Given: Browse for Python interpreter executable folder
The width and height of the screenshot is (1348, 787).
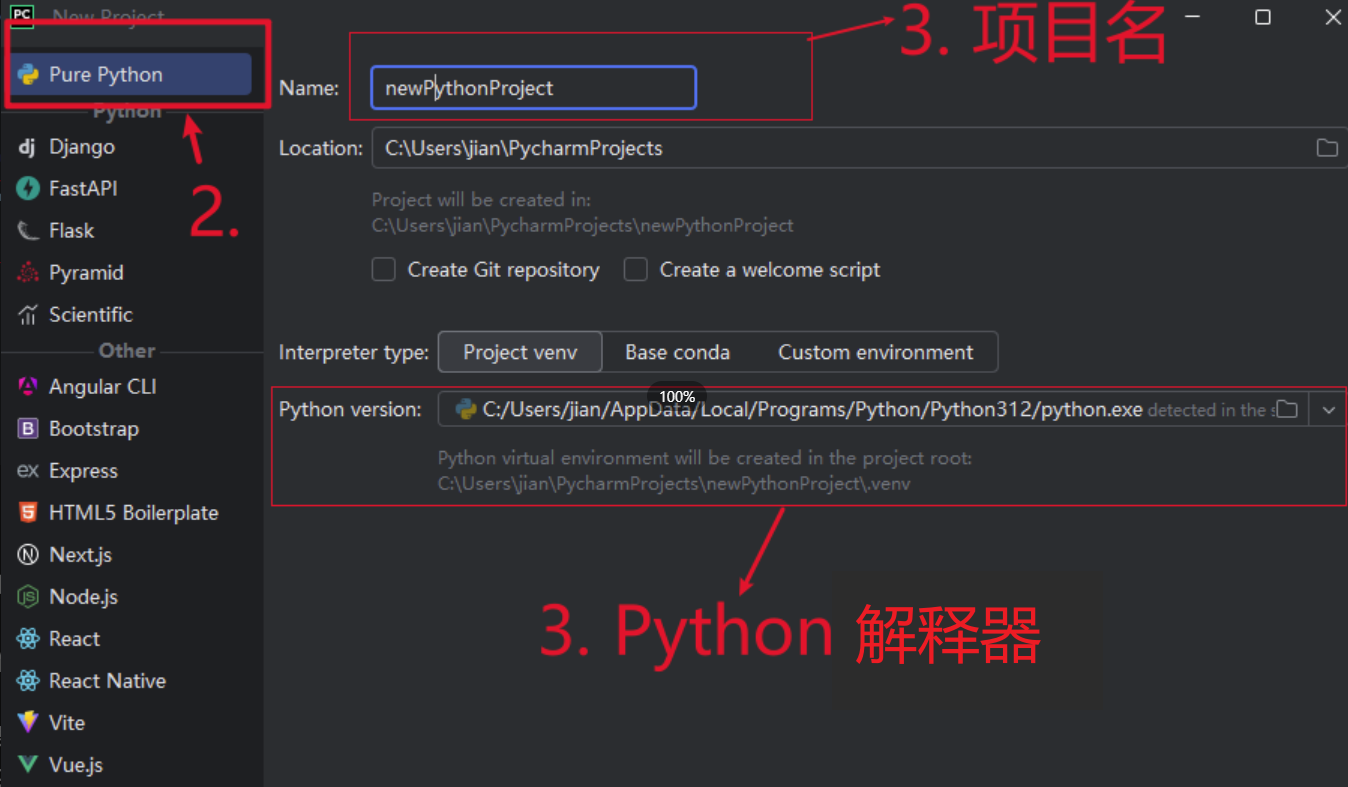Looking at the screenshot, I should [1287, 410].
